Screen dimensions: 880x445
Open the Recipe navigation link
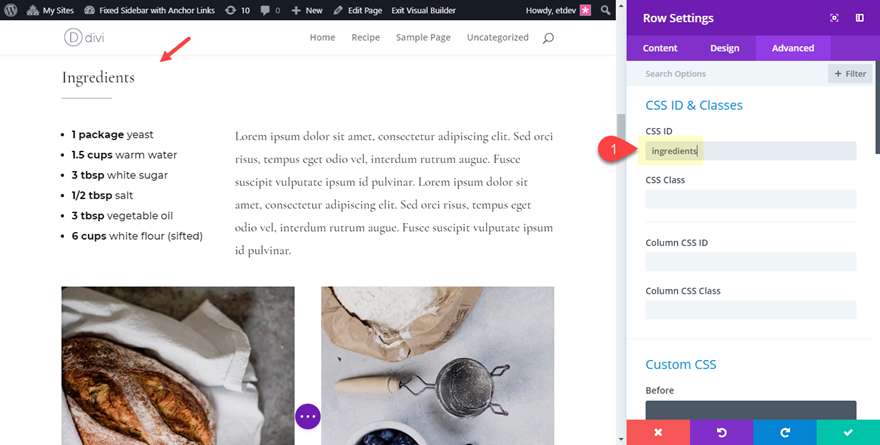pos(368,38)
